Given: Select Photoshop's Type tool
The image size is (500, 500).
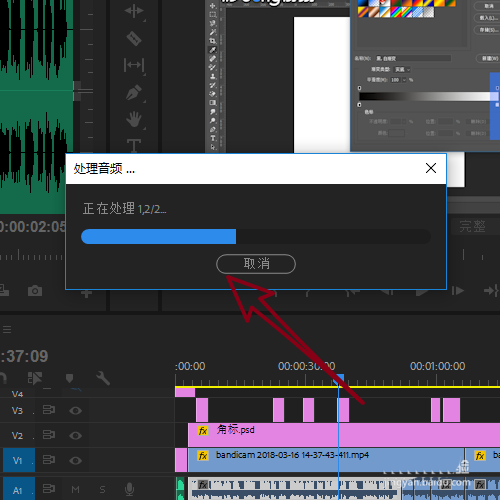Looking at the screenshot, I should tap(213, 138).
